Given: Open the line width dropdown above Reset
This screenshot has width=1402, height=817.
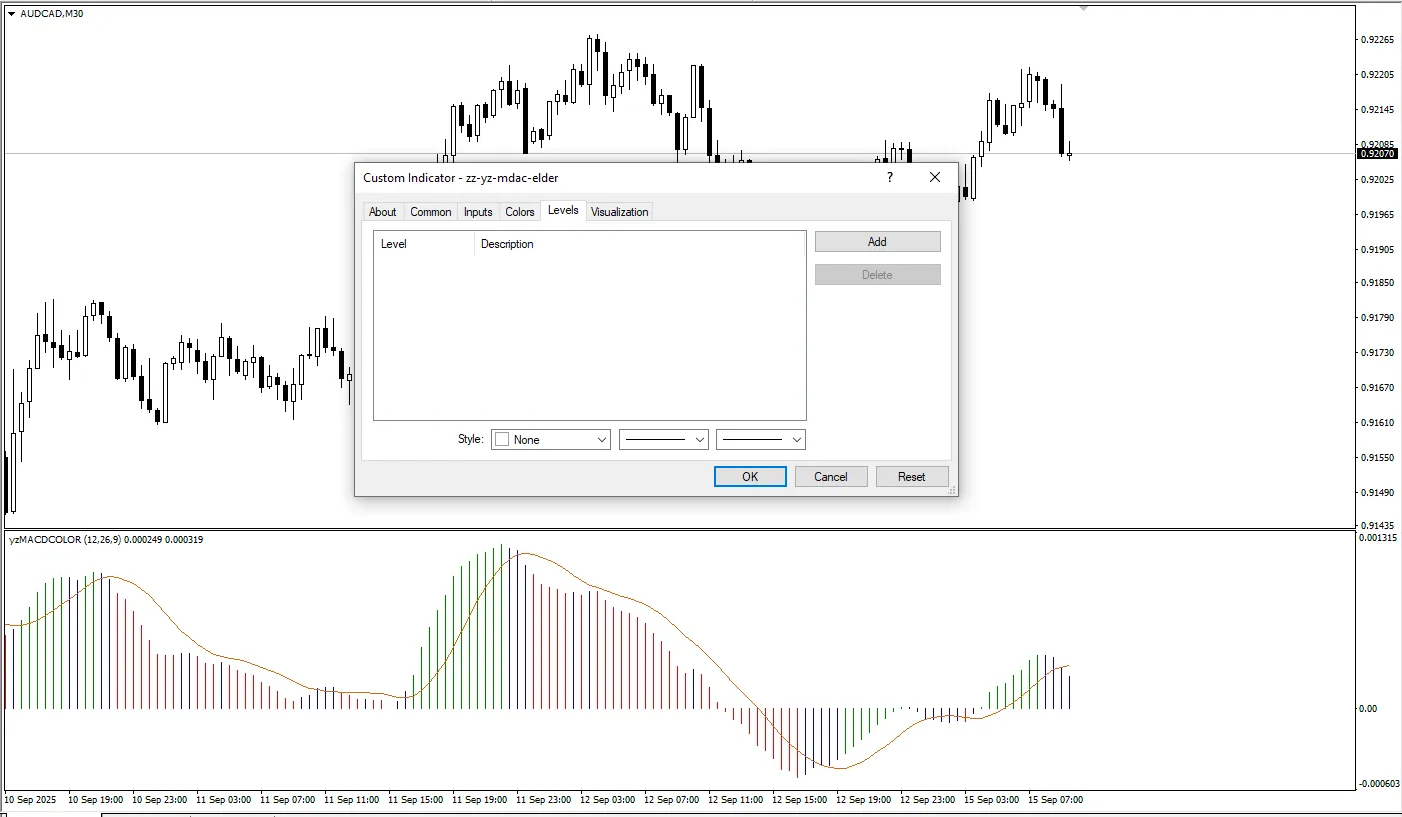Looking at the screenshot, I should click(x=761, y=440).
